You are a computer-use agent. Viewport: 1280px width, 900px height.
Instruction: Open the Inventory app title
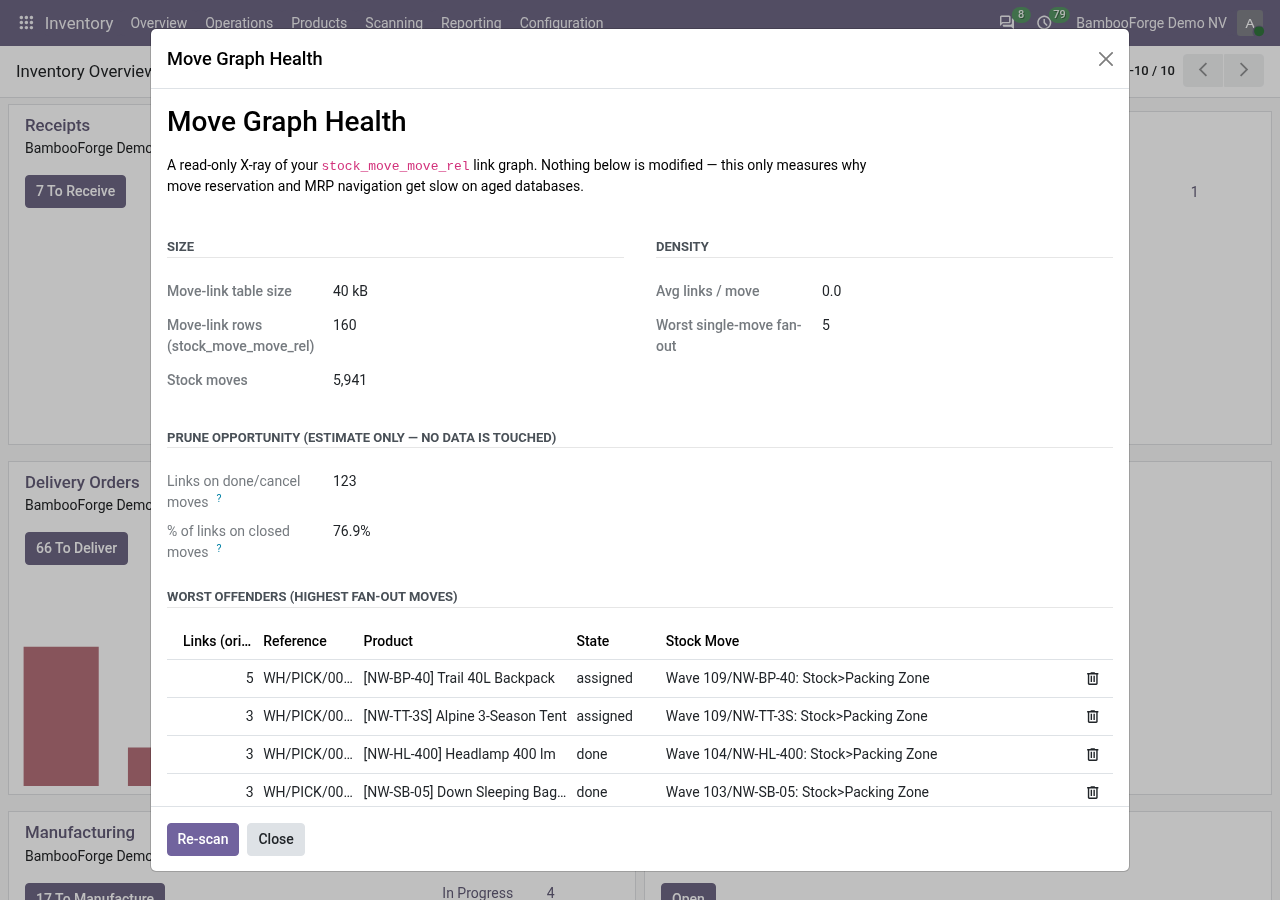pyautogui.click(x=79, y=23)
